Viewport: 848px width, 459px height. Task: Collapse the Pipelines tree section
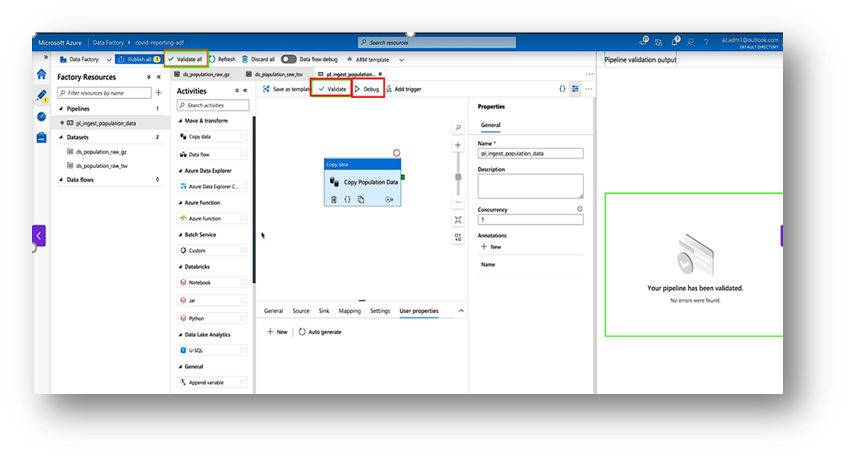(x=60, y=108)
